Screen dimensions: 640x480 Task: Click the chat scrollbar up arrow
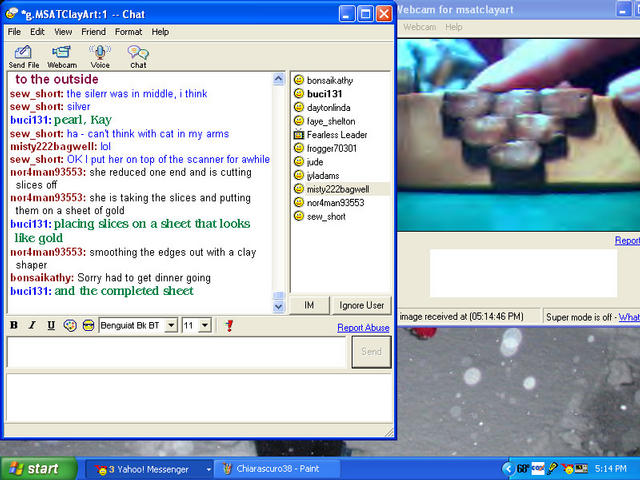point(278,79)
